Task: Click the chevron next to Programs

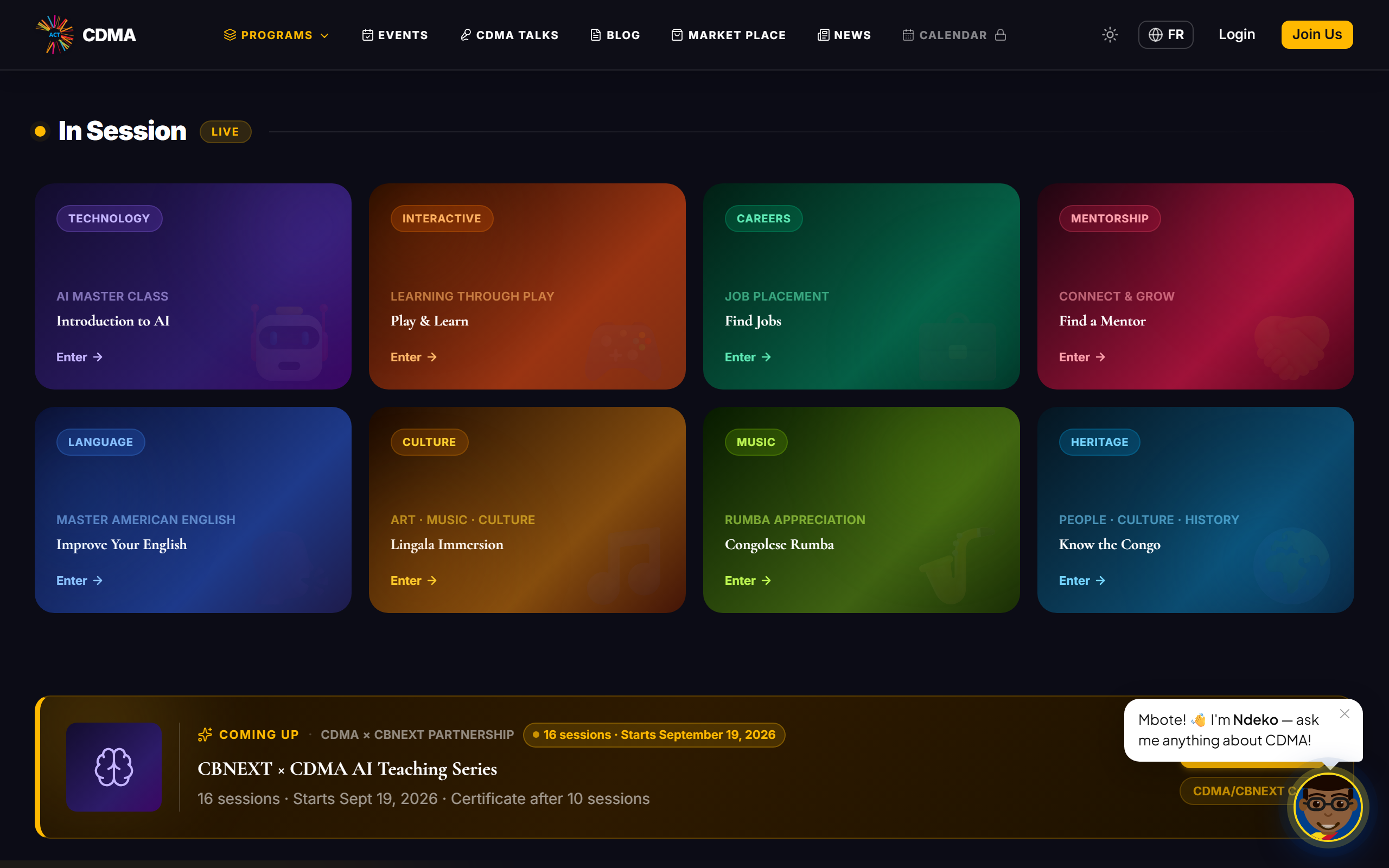Action: tap(324, 36)
